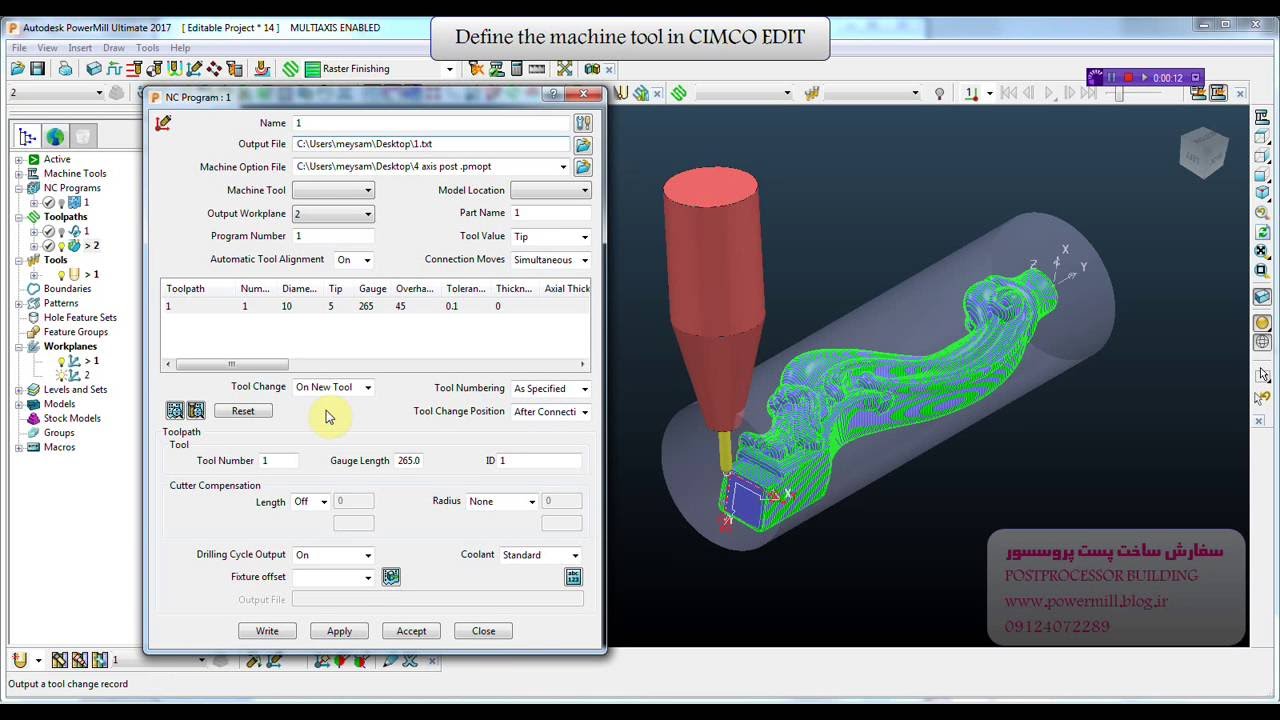Open the File menu
The image size is (1280, 720).
(19, 48)
